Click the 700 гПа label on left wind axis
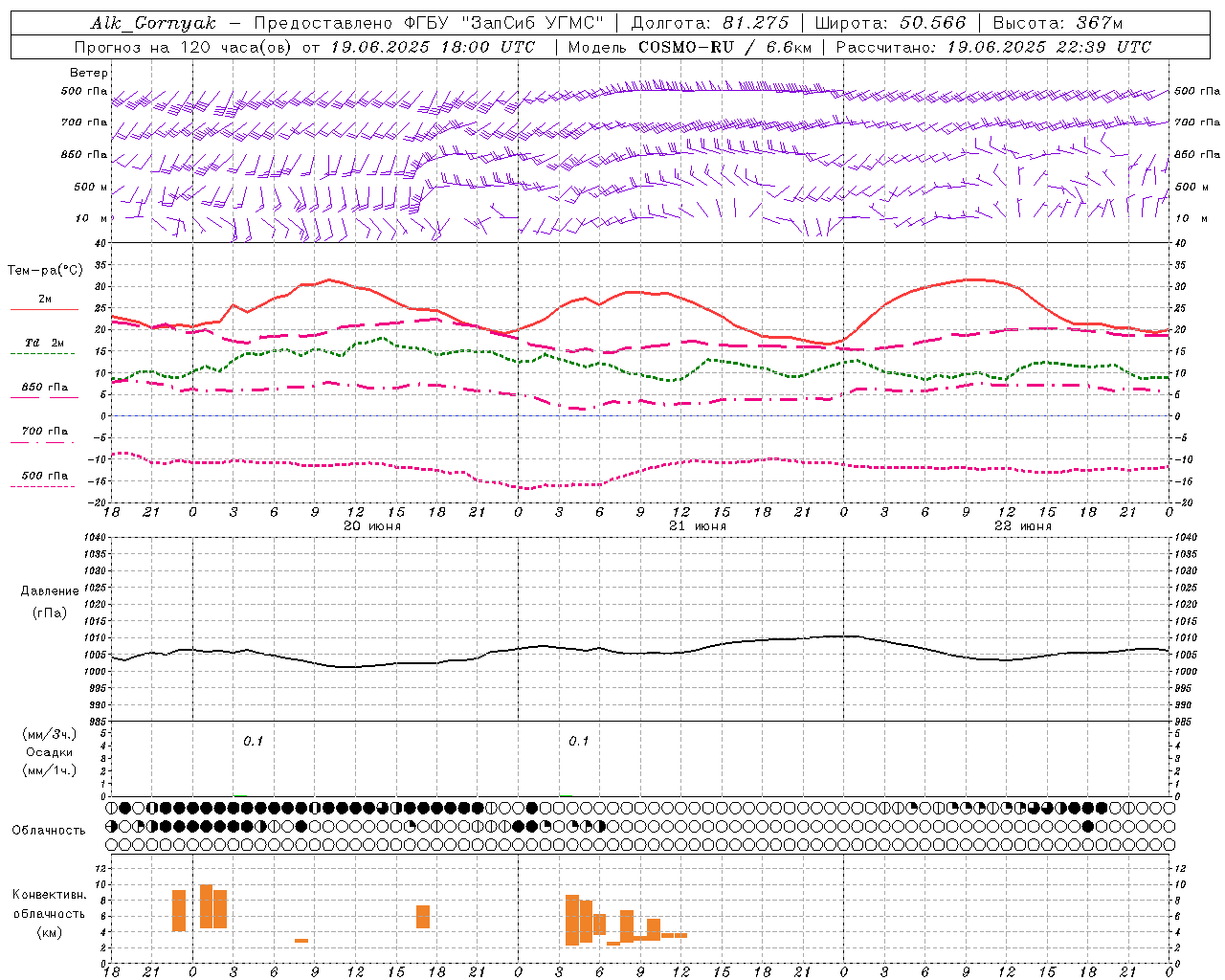The height and width of the screenshot is (980, 1225). click(x=84, y=122)
